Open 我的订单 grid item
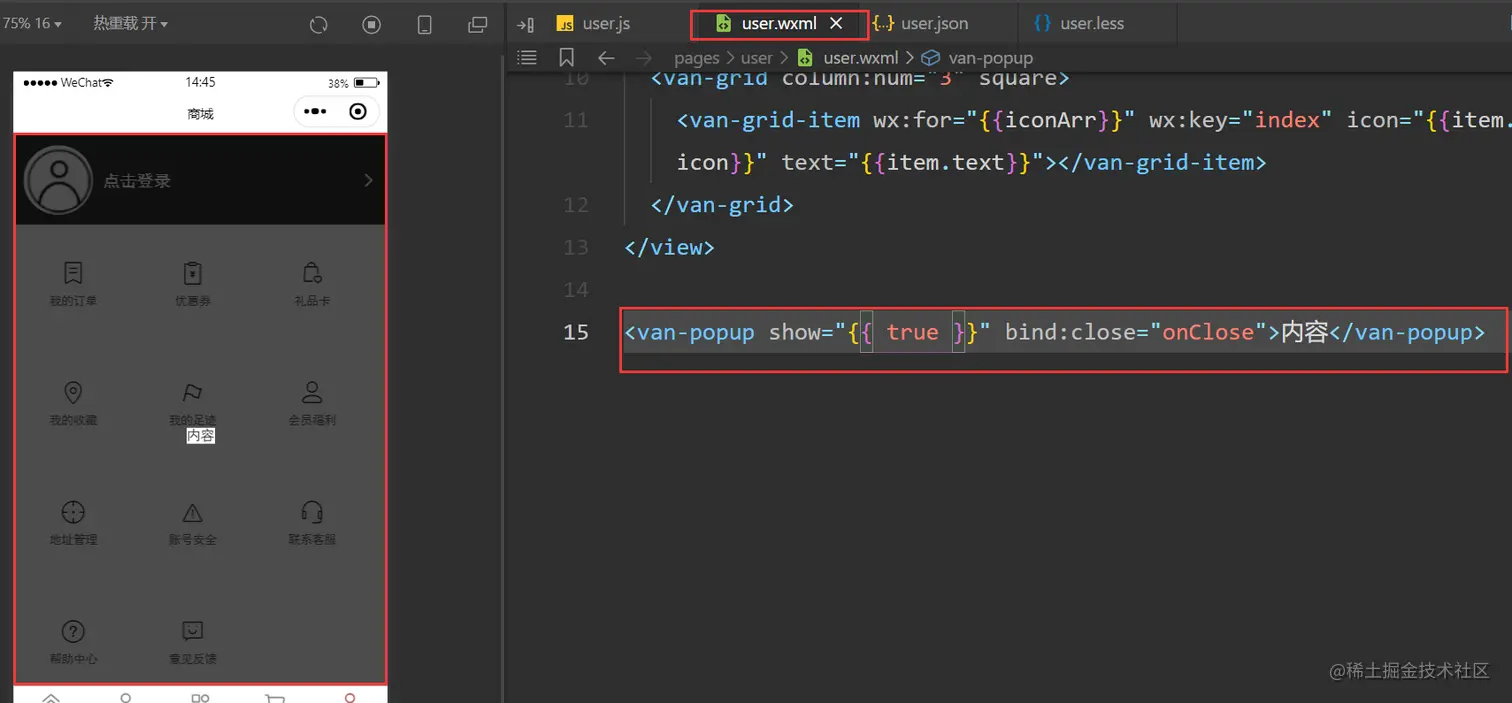The width and height of the screenshot is (1512, 703). (73, 284)
